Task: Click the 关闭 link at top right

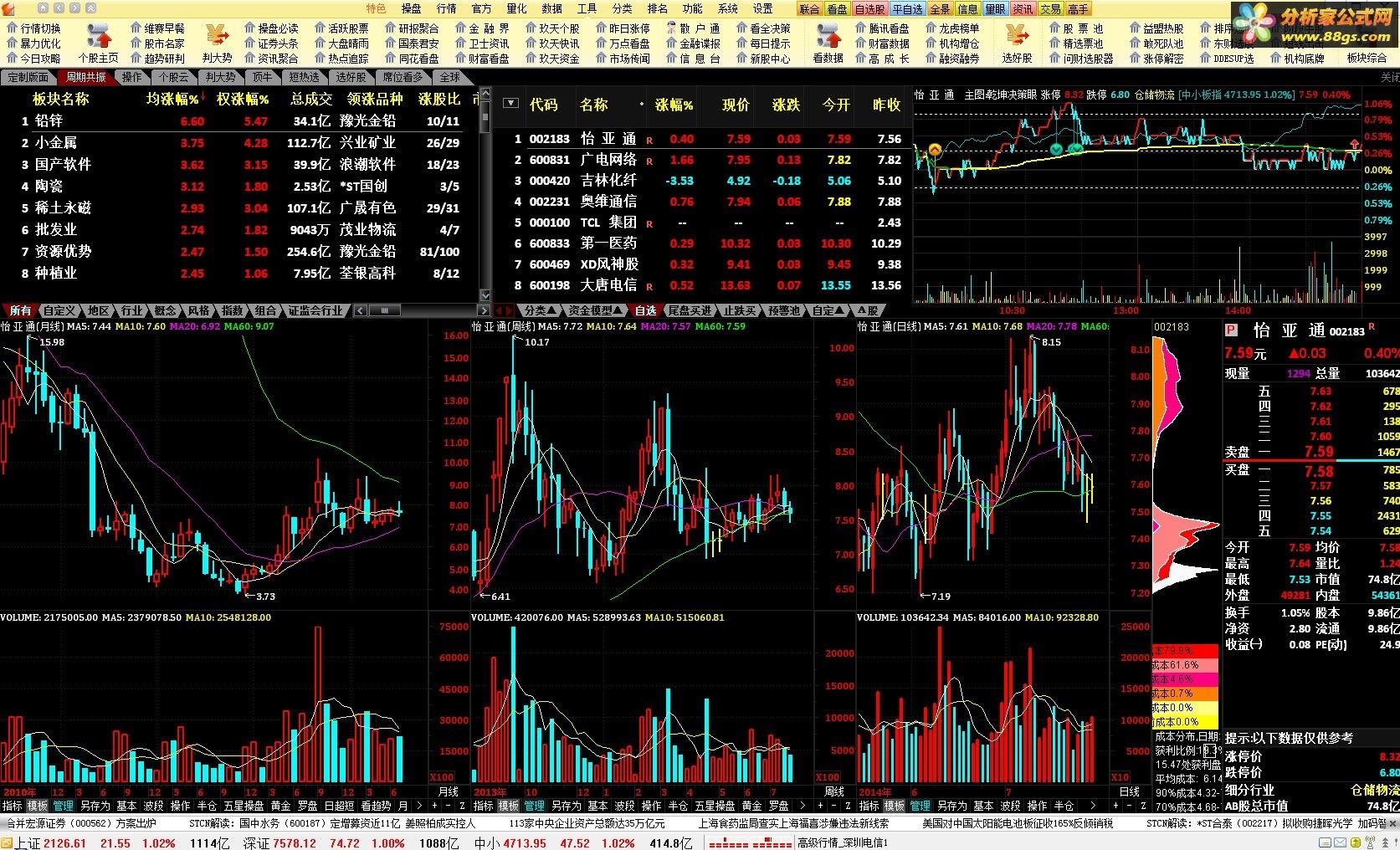Action: click(x=1390, y=77)
